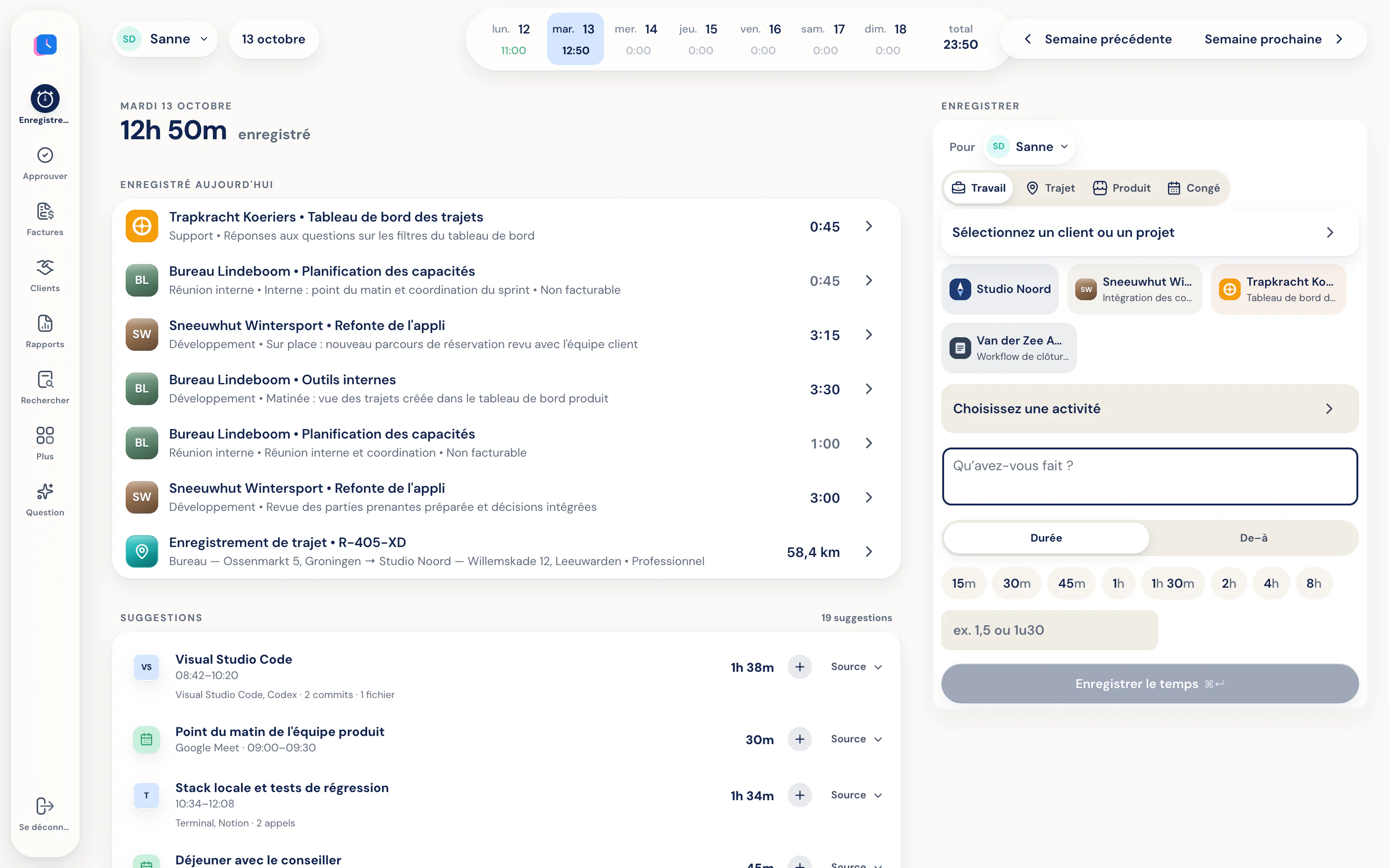Switch to Durée entry mode
The height and width of the screenshot is (868, 1389).
(x=1046, y=538)
